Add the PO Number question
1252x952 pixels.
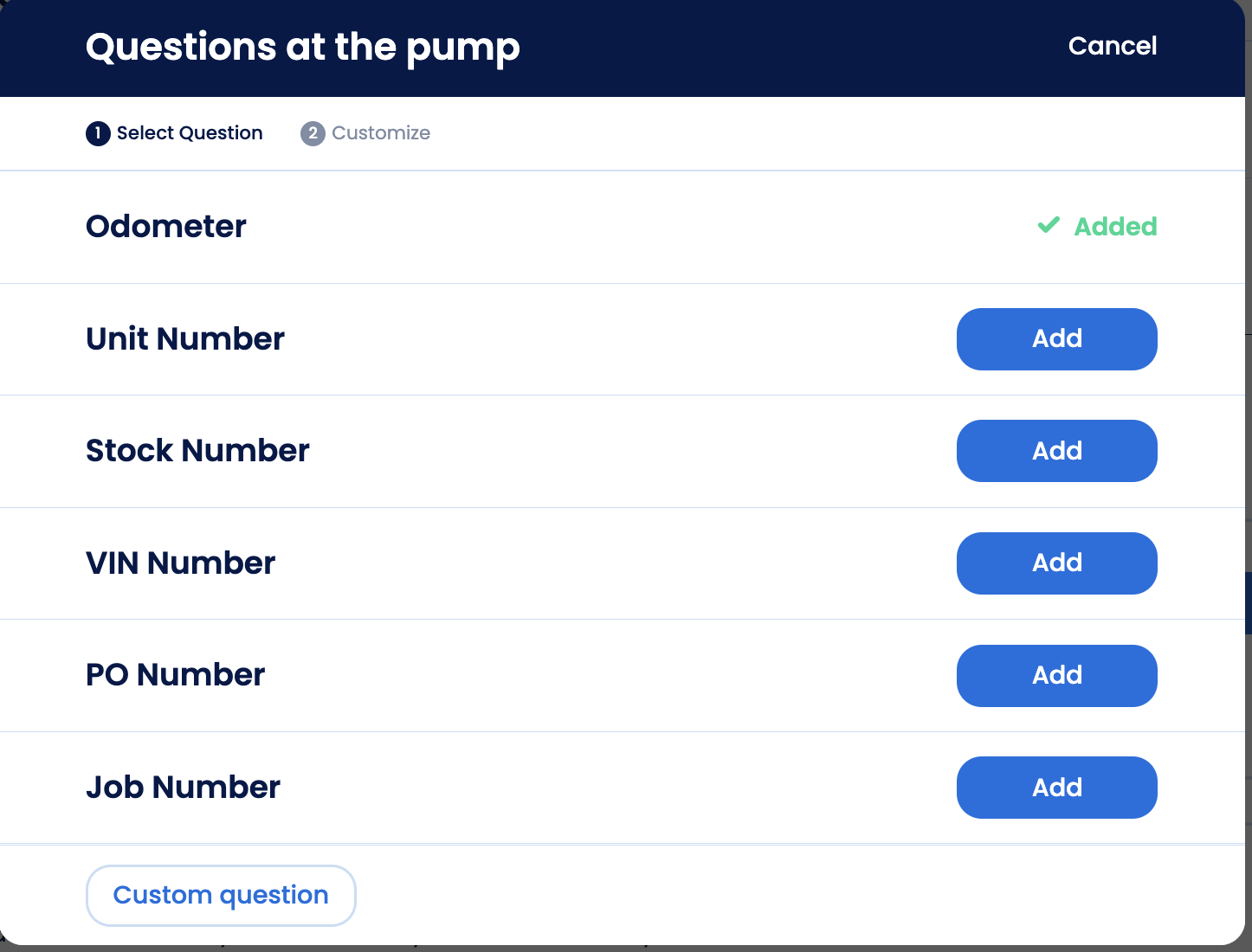click(1056, 676)
